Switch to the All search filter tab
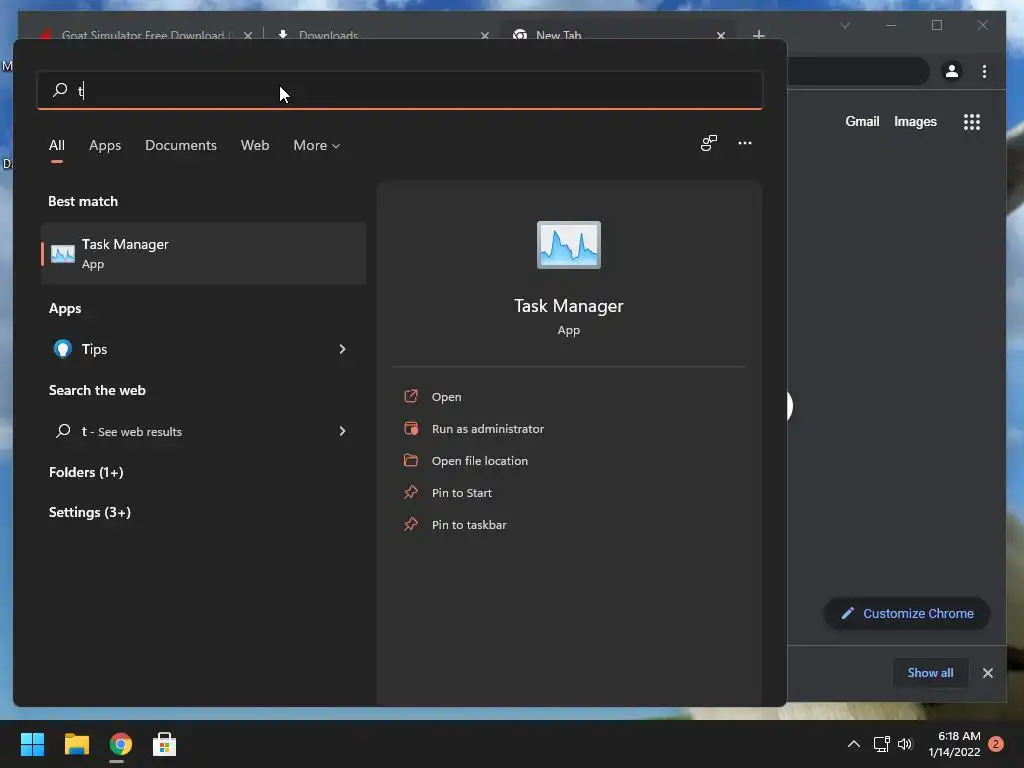Image resolution: width=1024 pixels, height=768 pixels. tap(57, 146)
